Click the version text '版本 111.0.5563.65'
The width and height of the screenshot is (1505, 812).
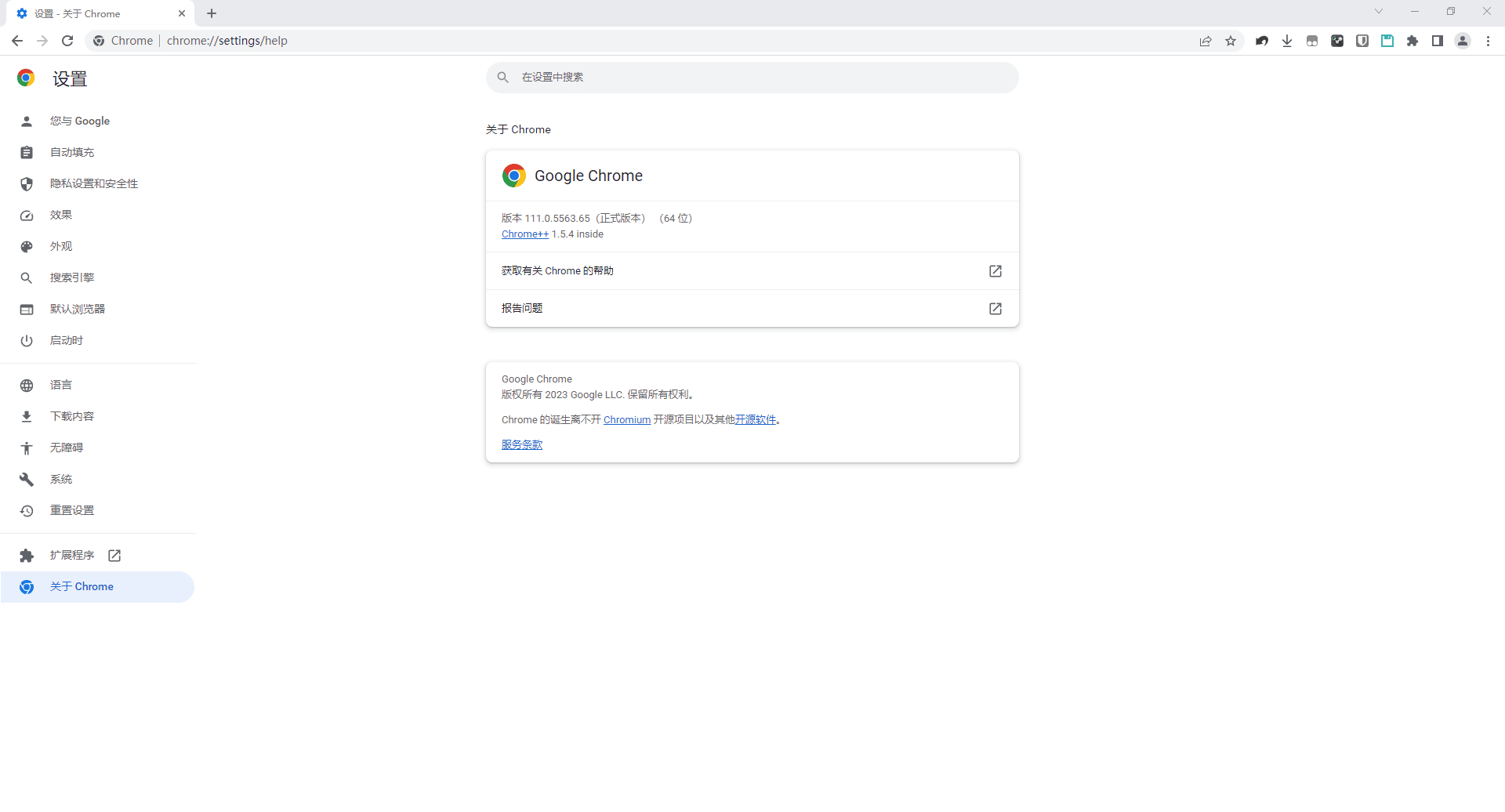(x=546, y=219)
